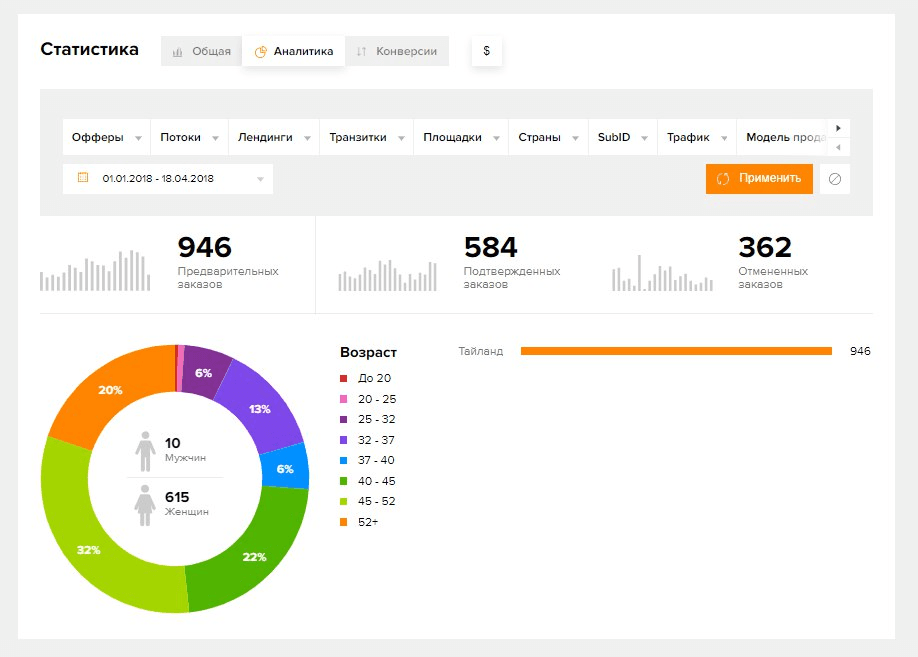The width and height of the screenshot is (918, 657).
Task: Reset filters with the crossed circle icon
Action: click(x=835, y=179)
